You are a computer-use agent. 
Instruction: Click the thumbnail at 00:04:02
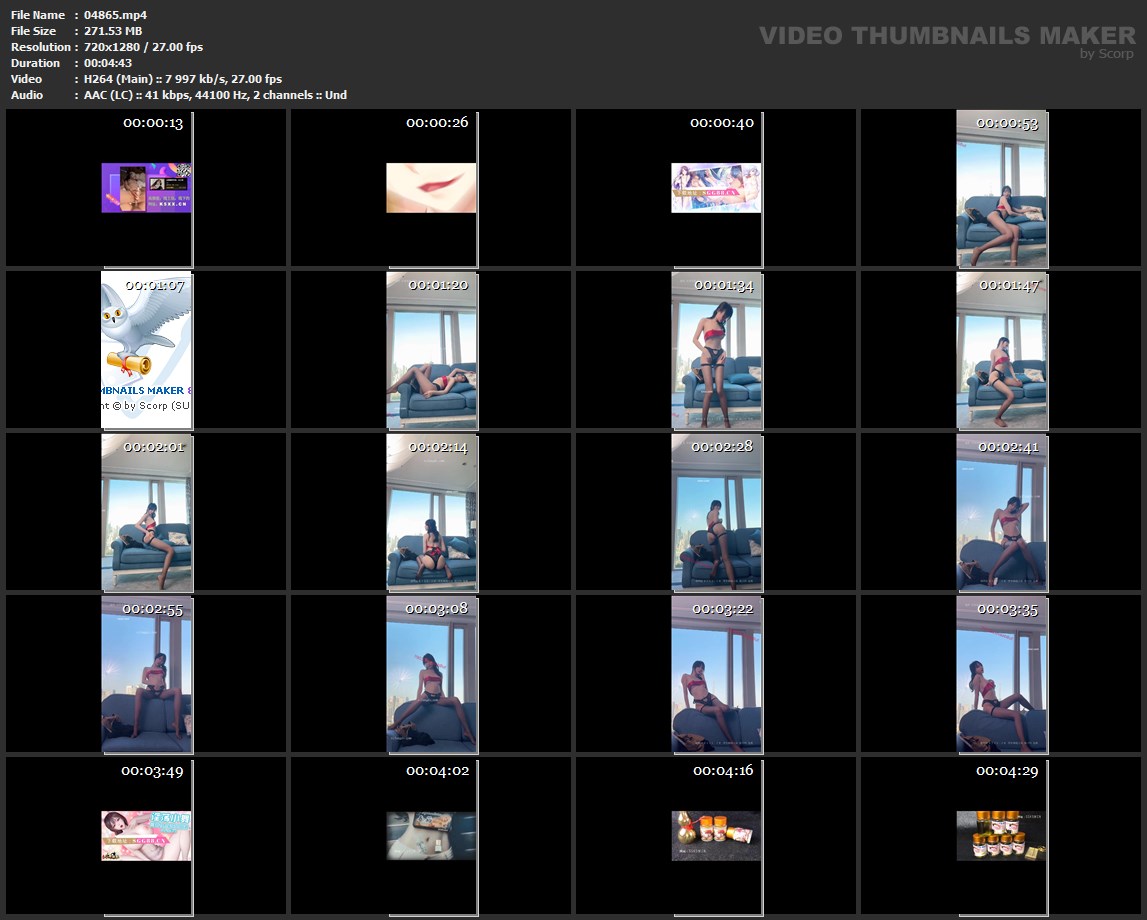(431, 836)
